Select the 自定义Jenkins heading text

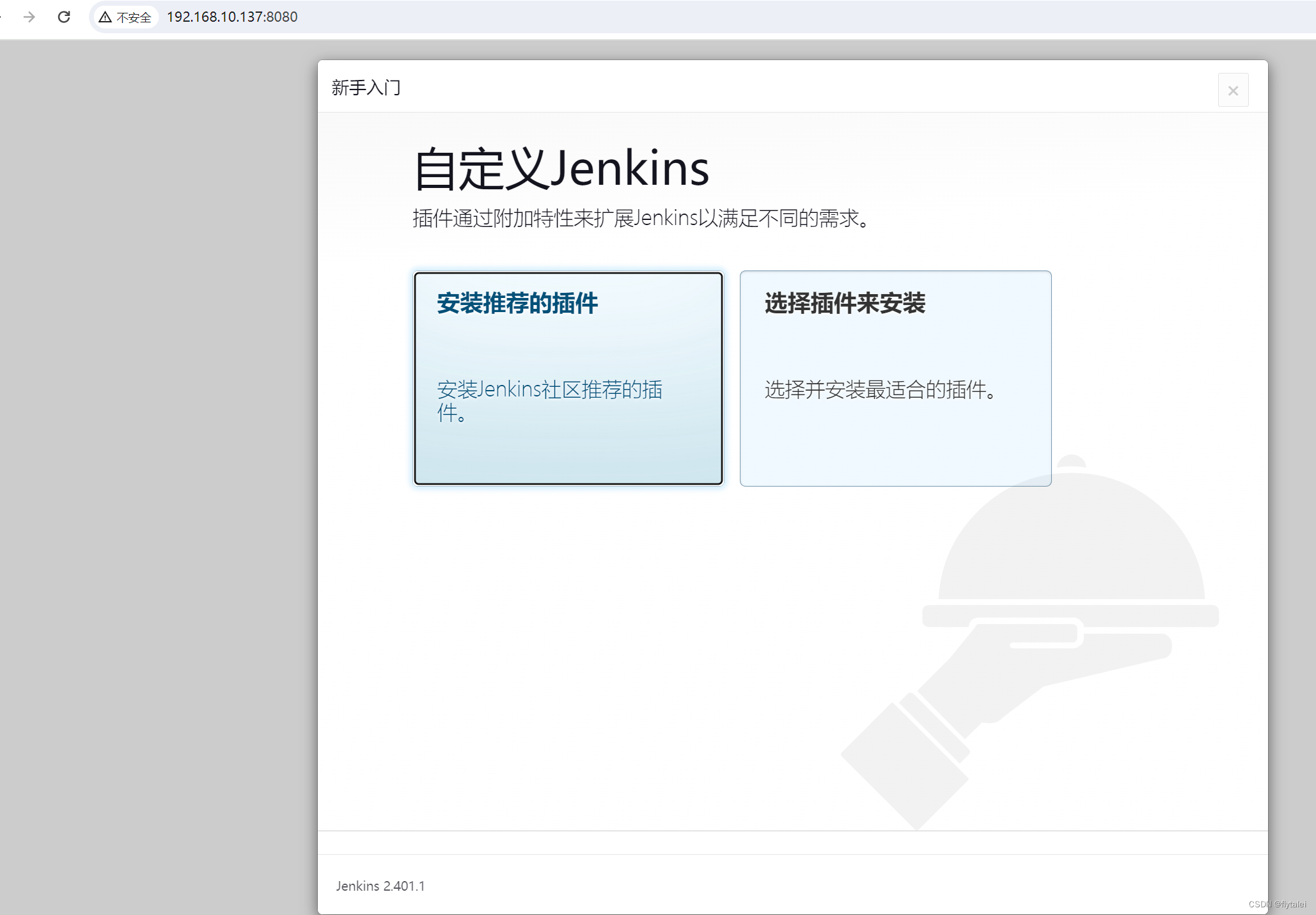[561, 169]
